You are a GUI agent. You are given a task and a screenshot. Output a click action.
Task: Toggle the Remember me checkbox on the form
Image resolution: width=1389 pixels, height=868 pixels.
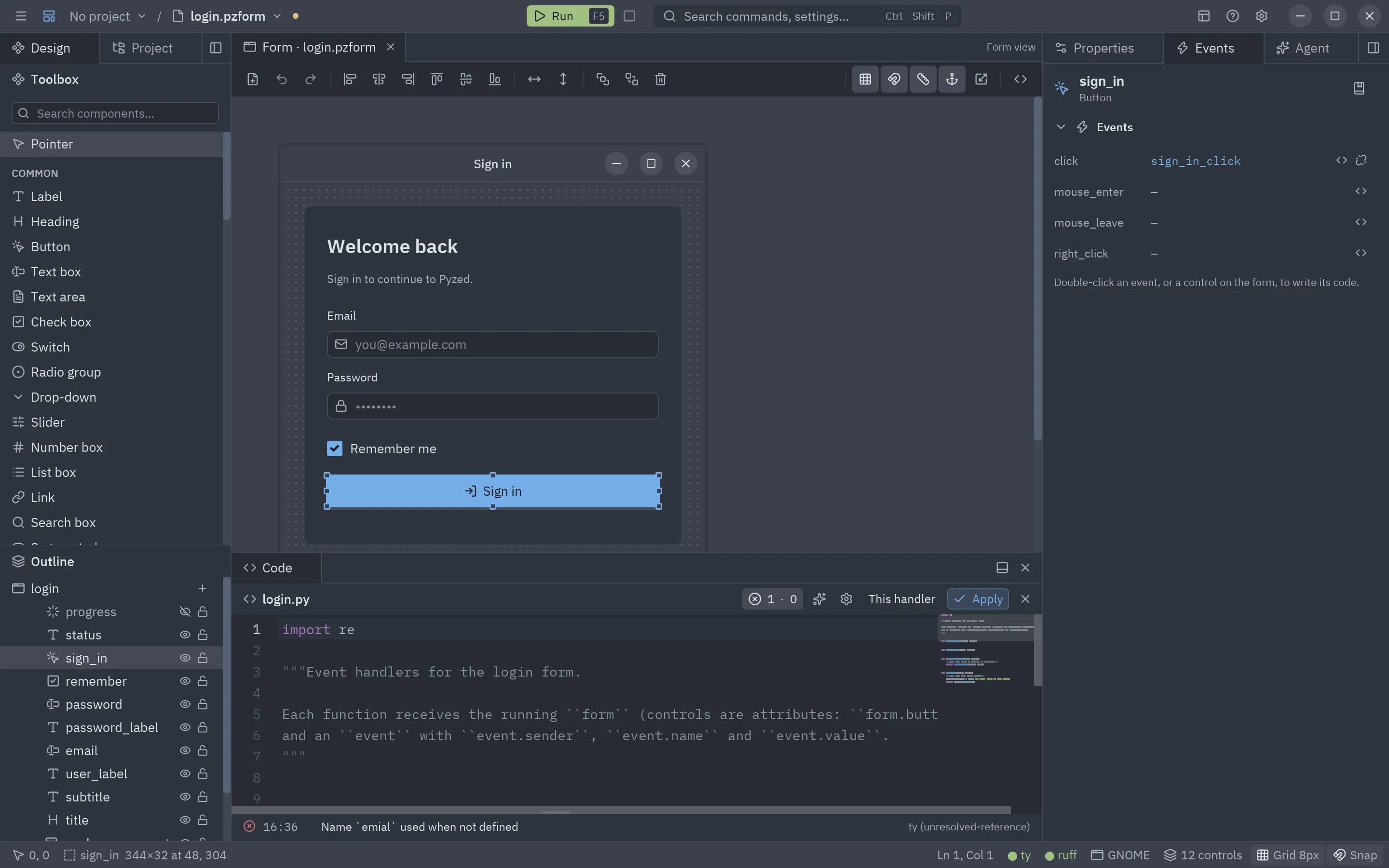click(335, 448)
